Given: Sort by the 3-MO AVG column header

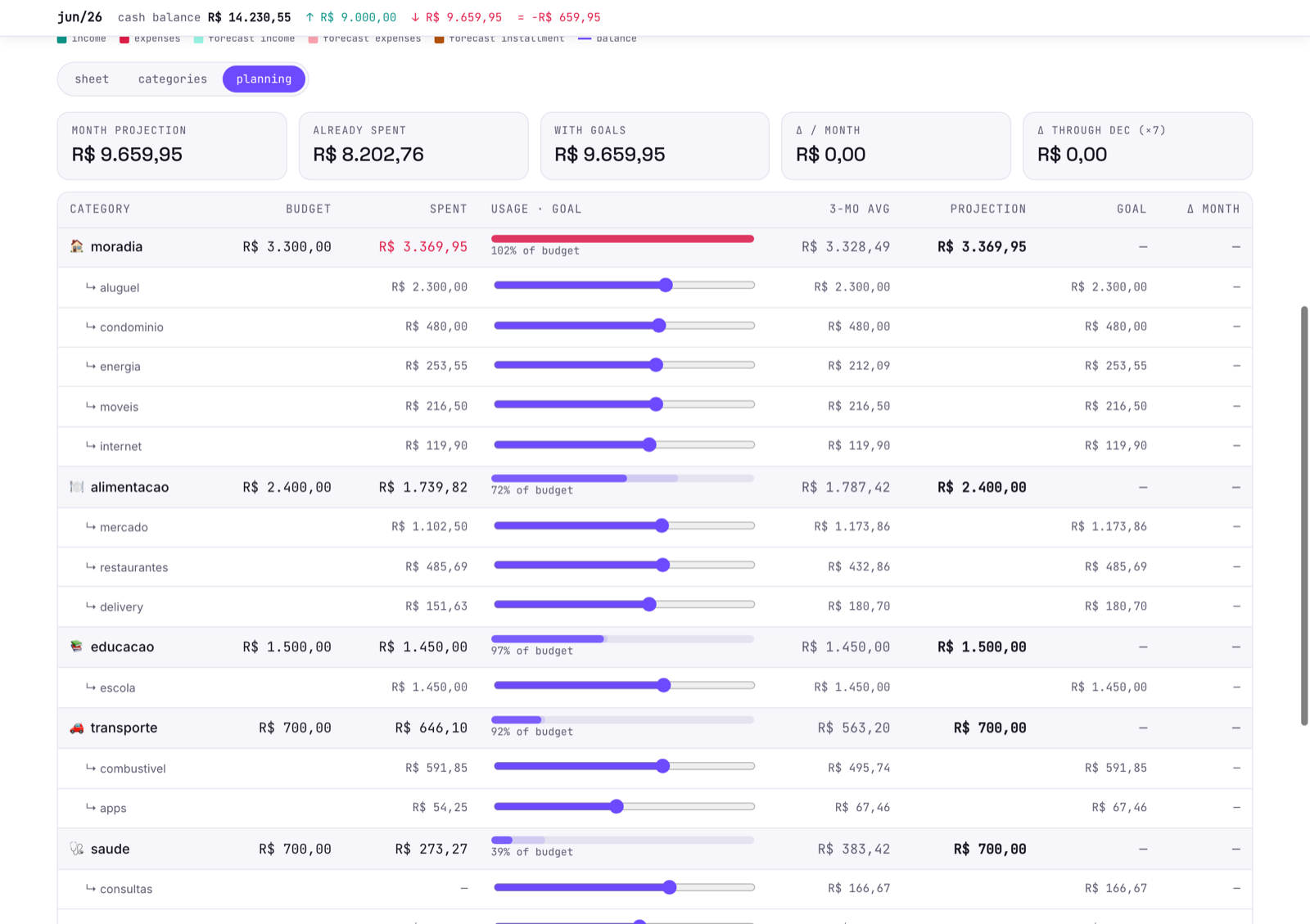Looking at the screenshot, I should tap(859, 209).
